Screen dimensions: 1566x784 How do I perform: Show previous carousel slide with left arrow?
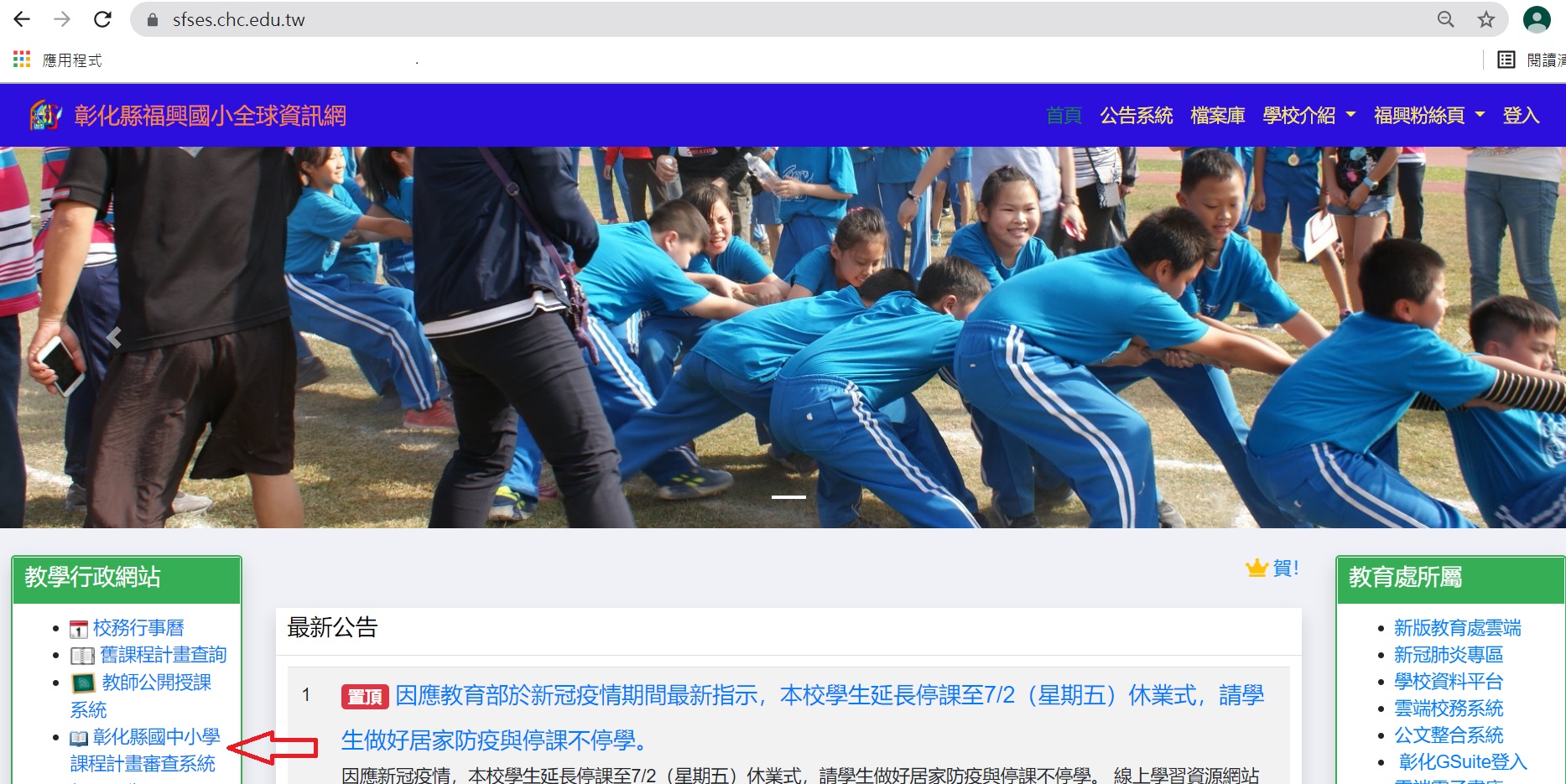pos(114,338)
